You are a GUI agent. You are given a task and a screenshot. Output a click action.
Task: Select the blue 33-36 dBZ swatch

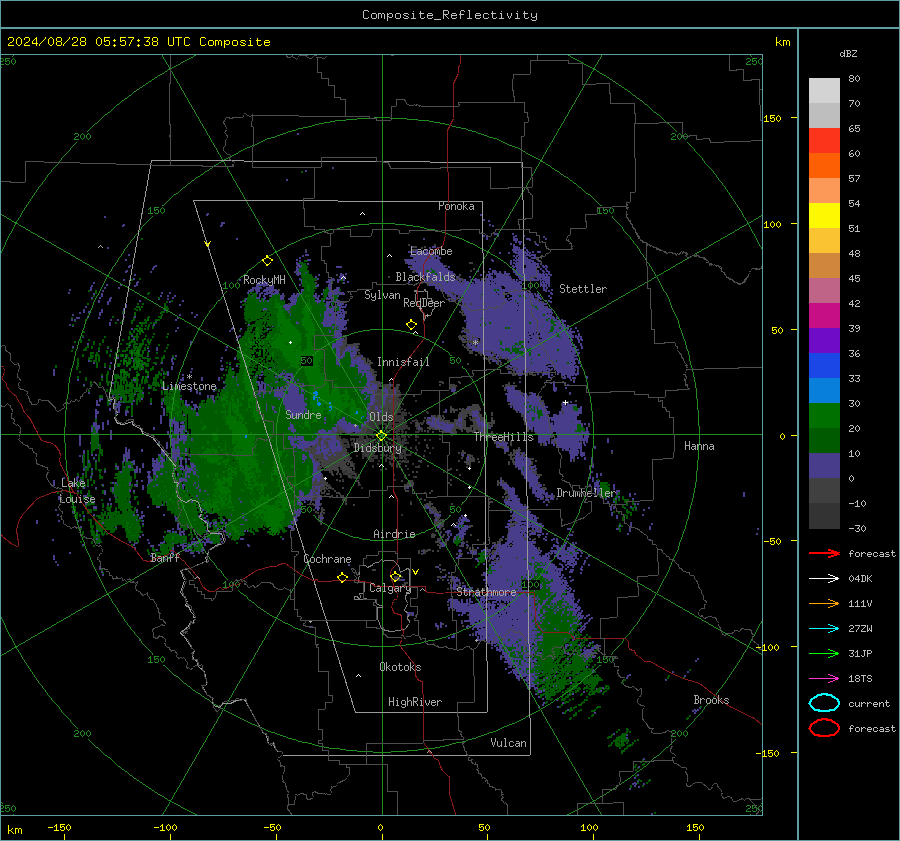[x=824, y=366]
